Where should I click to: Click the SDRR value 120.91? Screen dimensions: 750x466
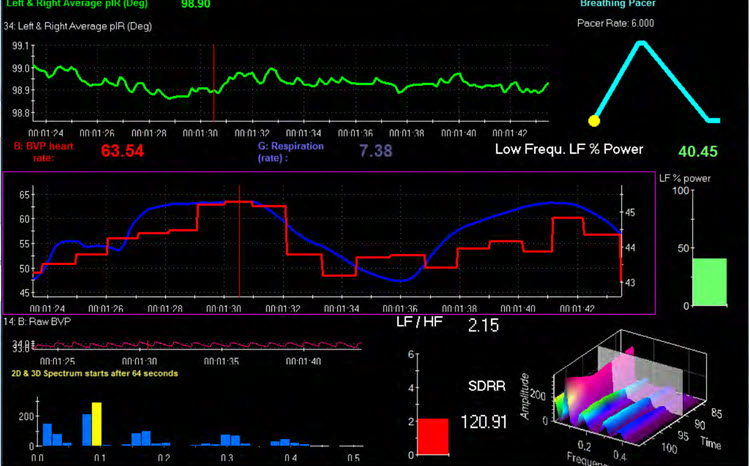coord(486,422)
